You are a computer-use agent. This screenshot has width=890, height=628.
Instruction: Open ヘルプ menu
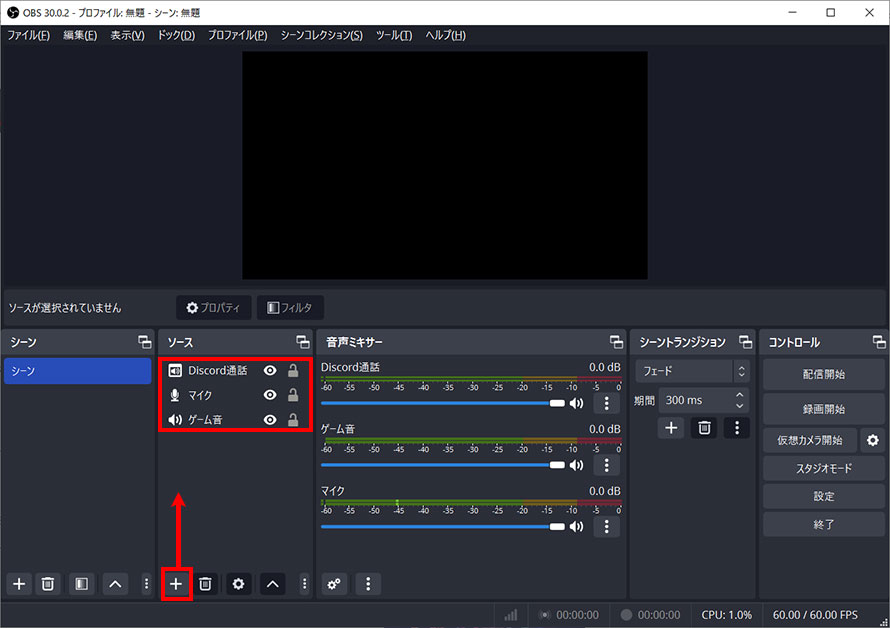[x=446, y=35]
